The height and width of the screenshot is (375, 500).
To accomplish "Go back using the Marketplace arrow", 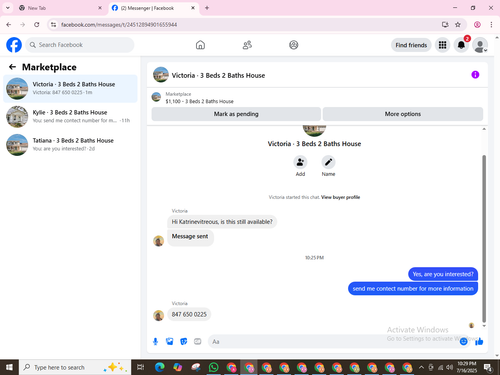I will point(12,67).
